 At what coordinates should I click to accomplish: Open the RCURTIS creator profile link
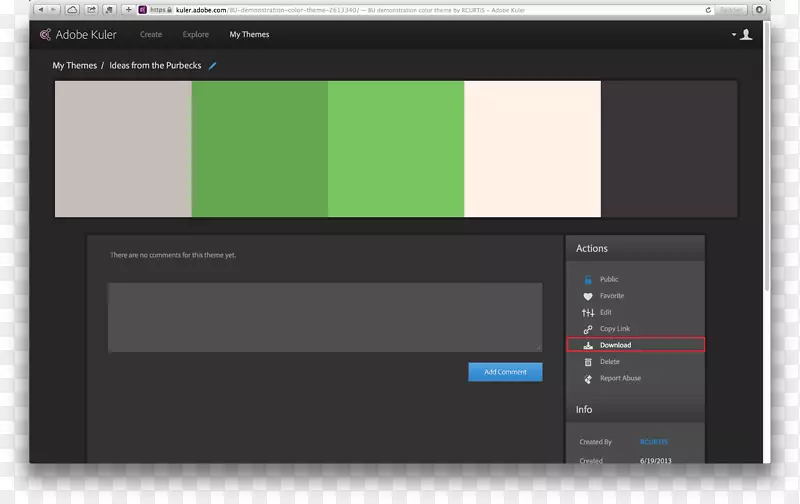[653, 442]
